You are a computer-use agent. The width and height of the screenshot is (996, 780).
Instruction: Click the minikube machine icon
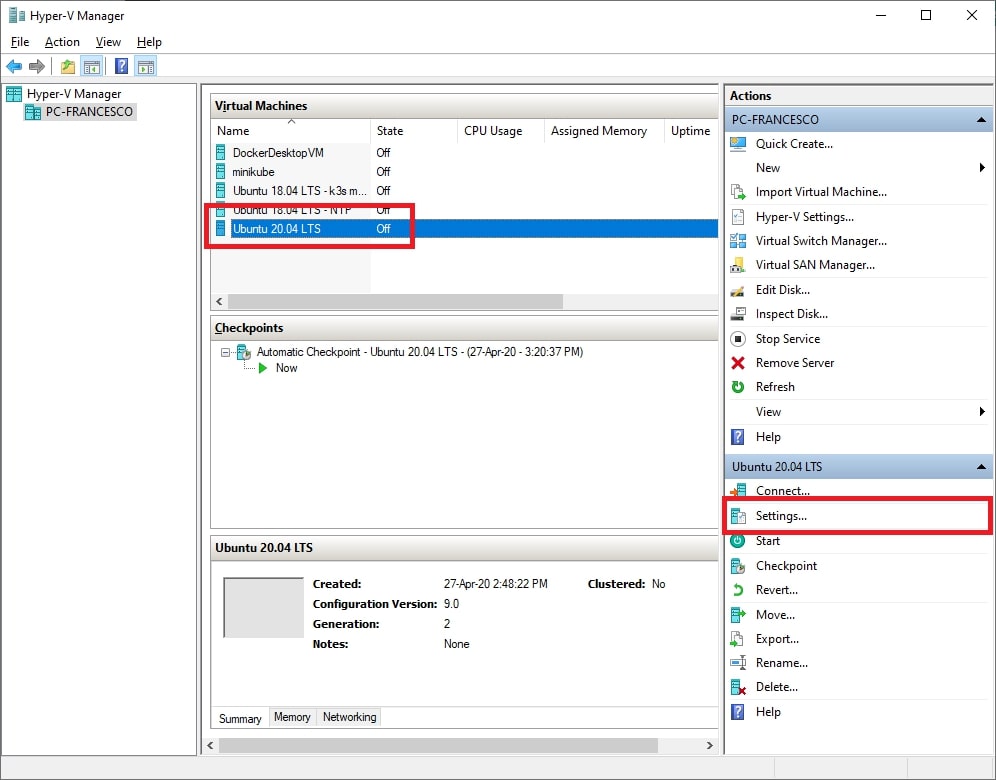tap(220, 171)
